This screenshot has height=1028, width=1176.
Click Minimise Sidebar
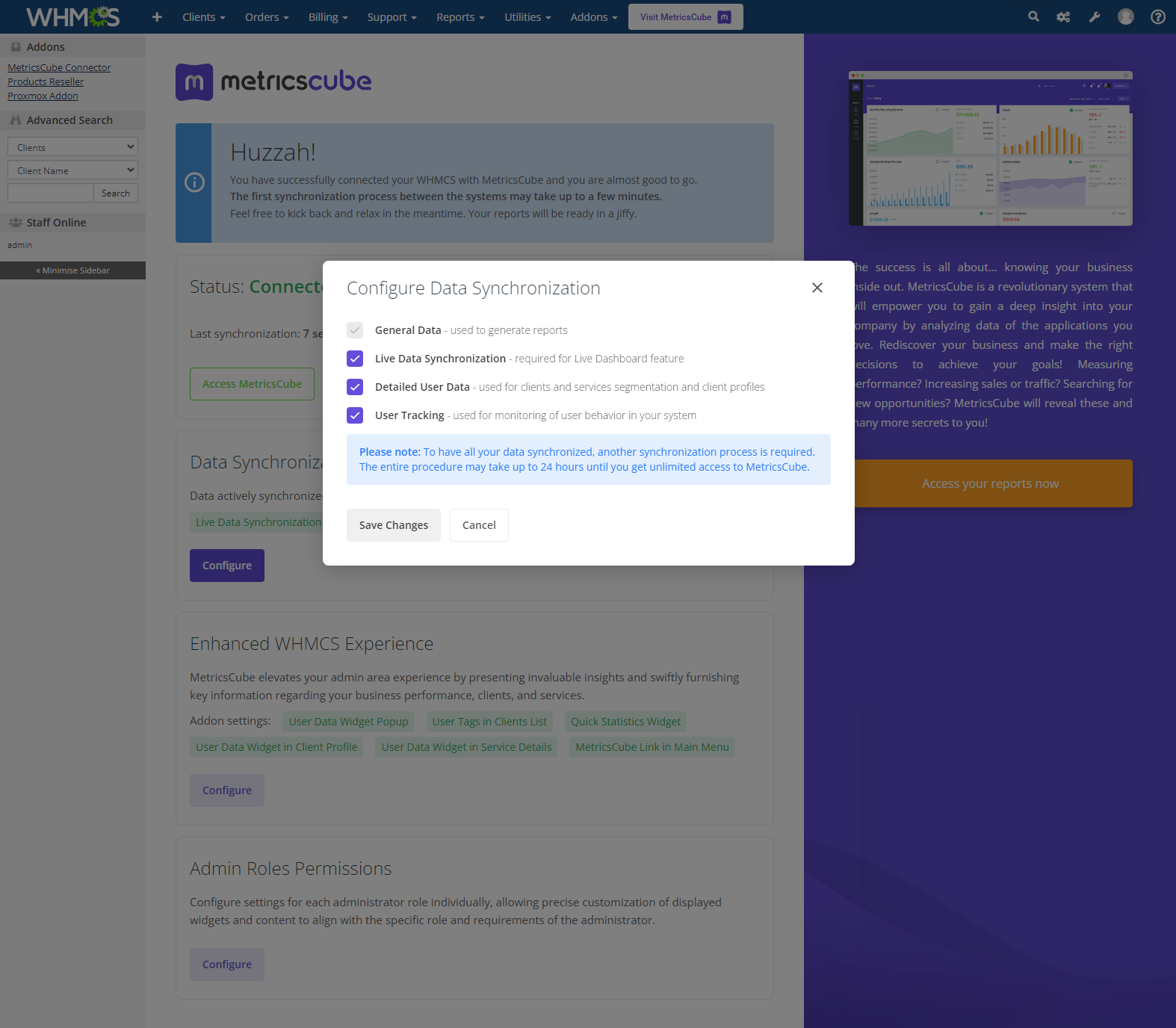pyautogui.click(x=72, y=270)
